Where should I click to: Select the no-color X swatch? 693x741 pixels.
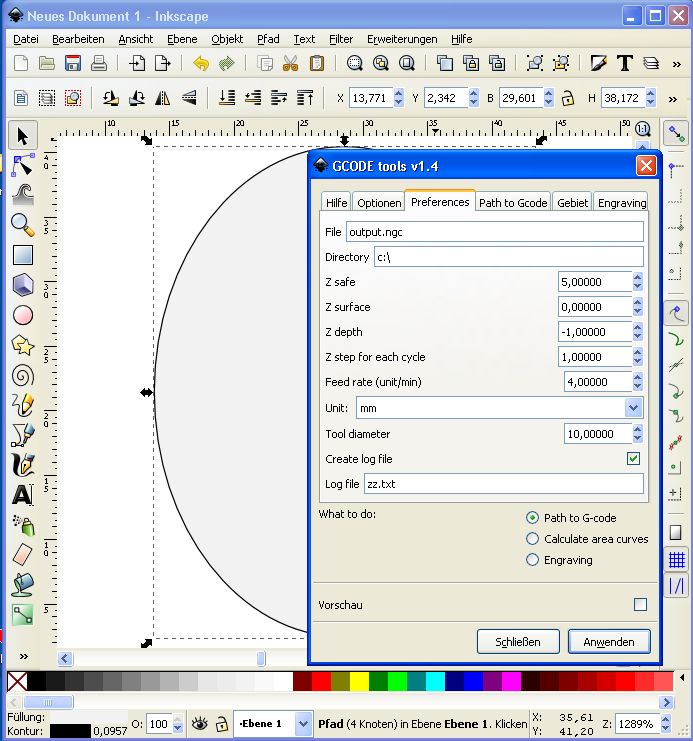pos(17,682)
